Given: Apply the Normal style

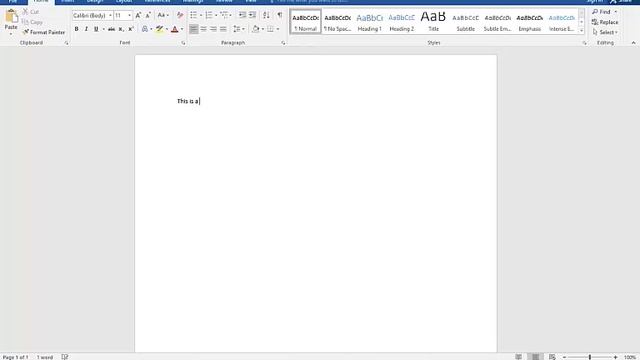Looking at the screenshot, I should 306,22.
